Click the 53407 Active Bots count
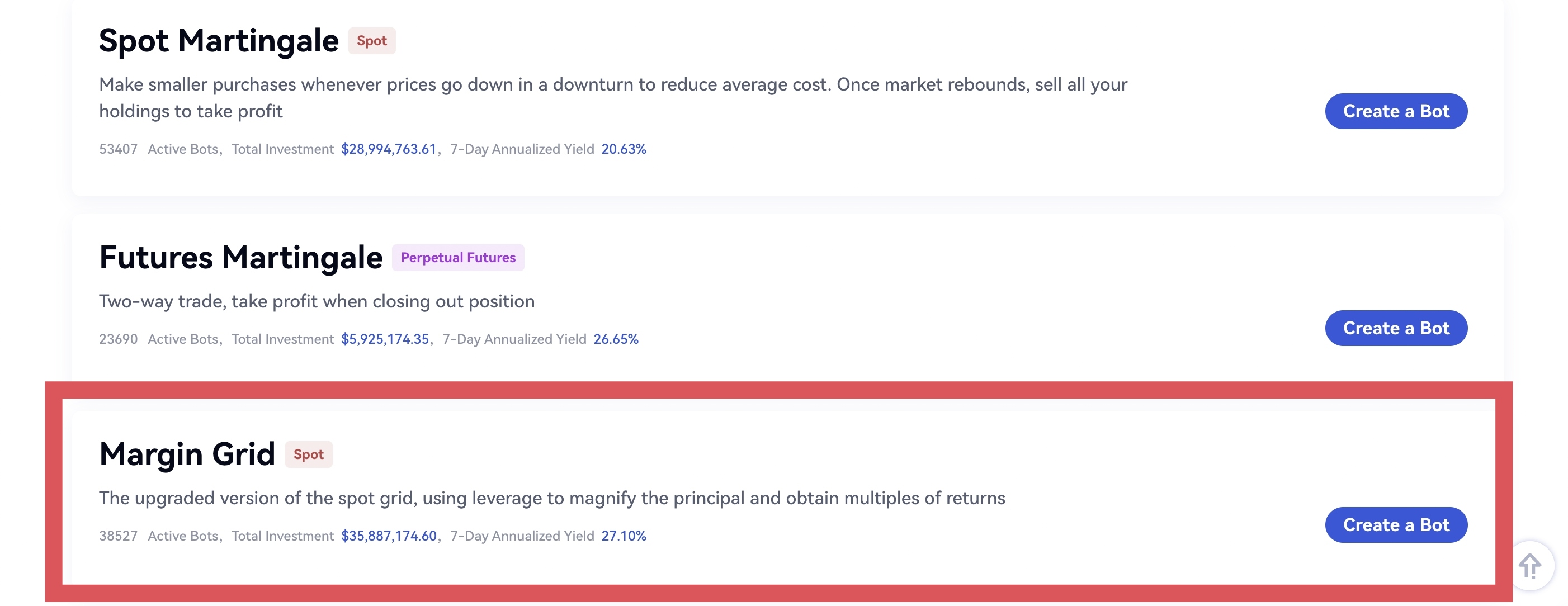The image size is (1568, 606). coord(118,149)
